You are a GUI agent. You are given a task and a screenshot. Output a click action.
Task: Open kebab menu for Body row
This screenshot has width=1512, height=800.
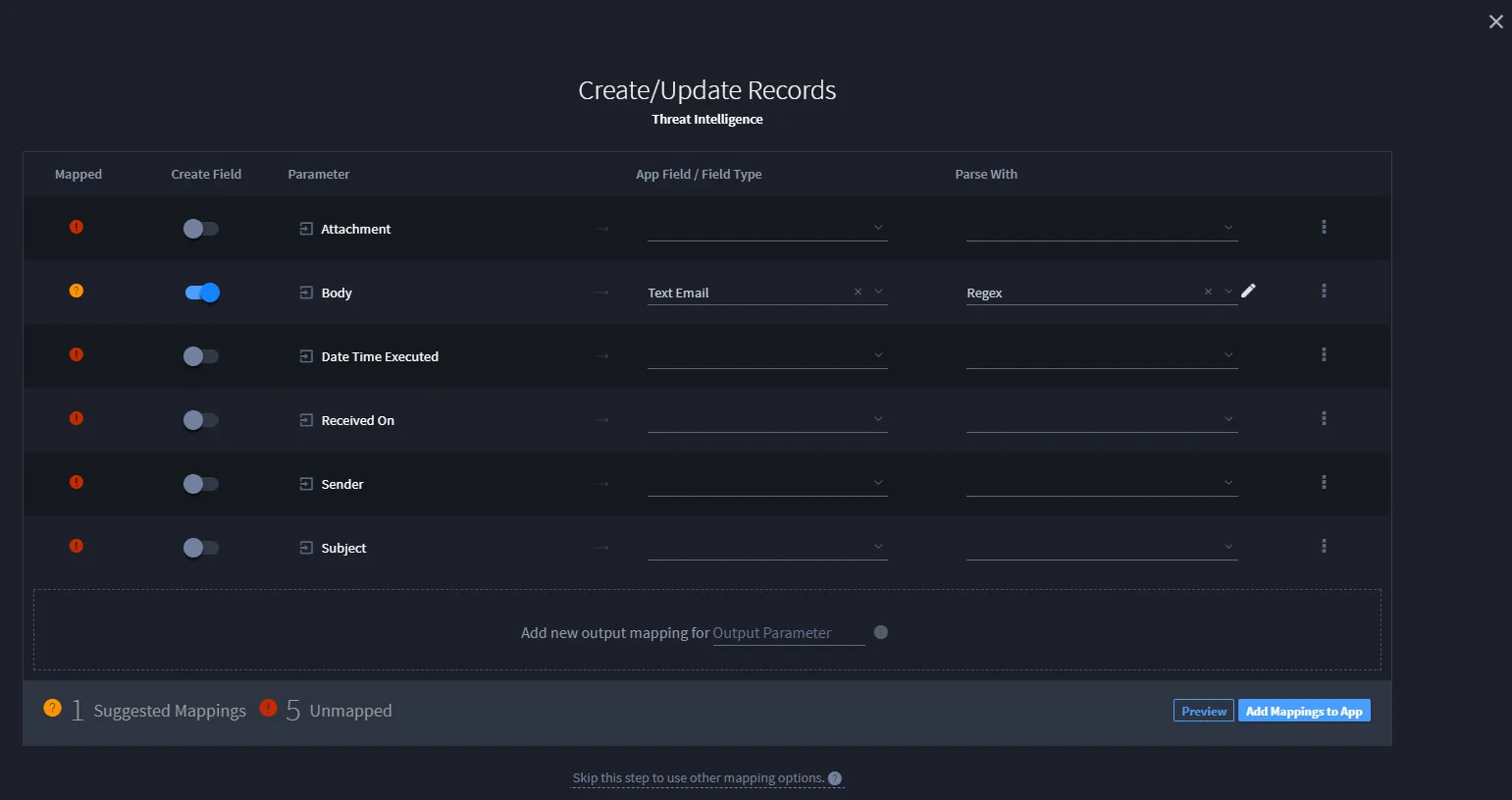[x=1324, y=291]
